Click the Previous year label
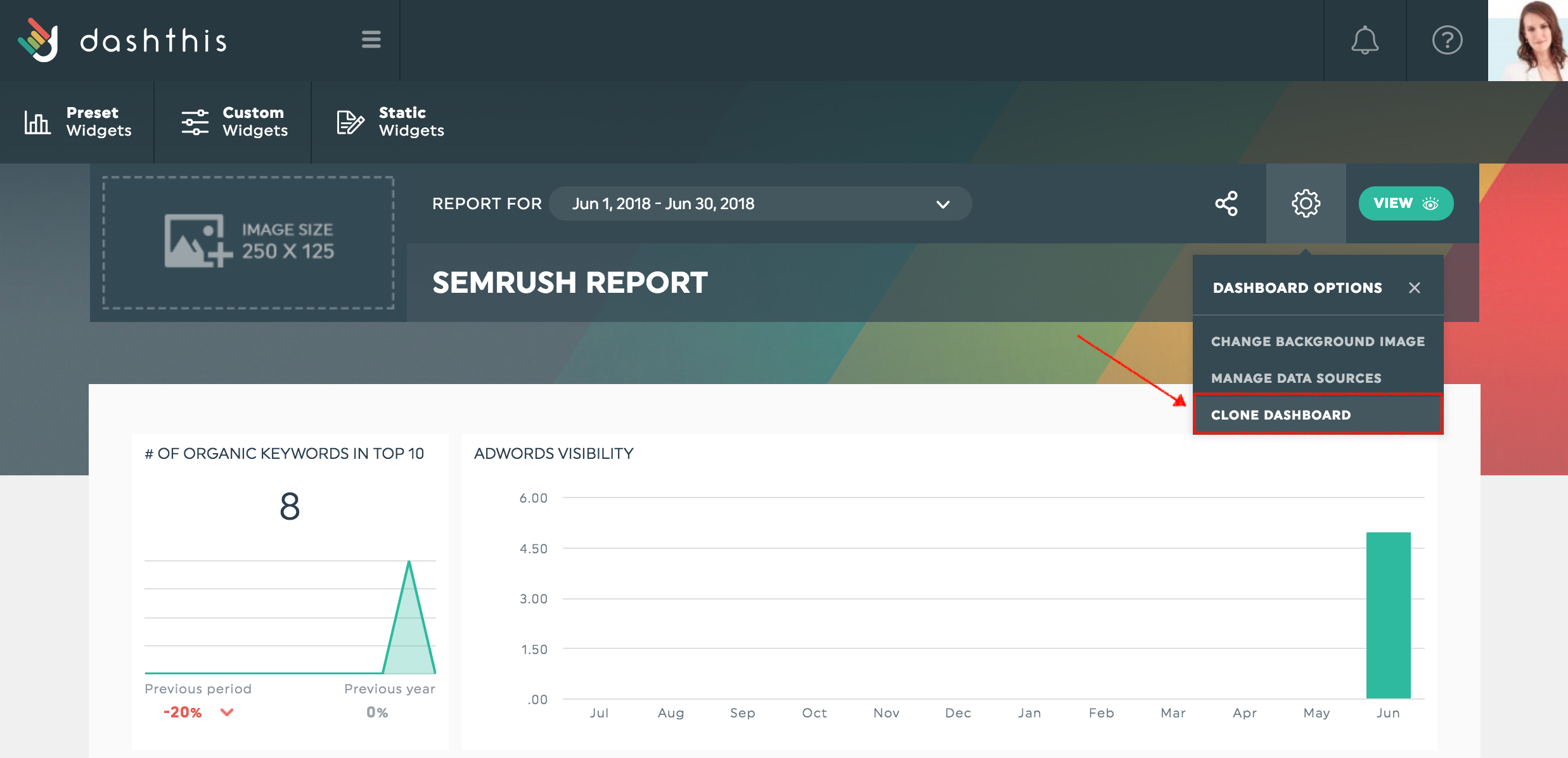 click(x=389, y=689)
